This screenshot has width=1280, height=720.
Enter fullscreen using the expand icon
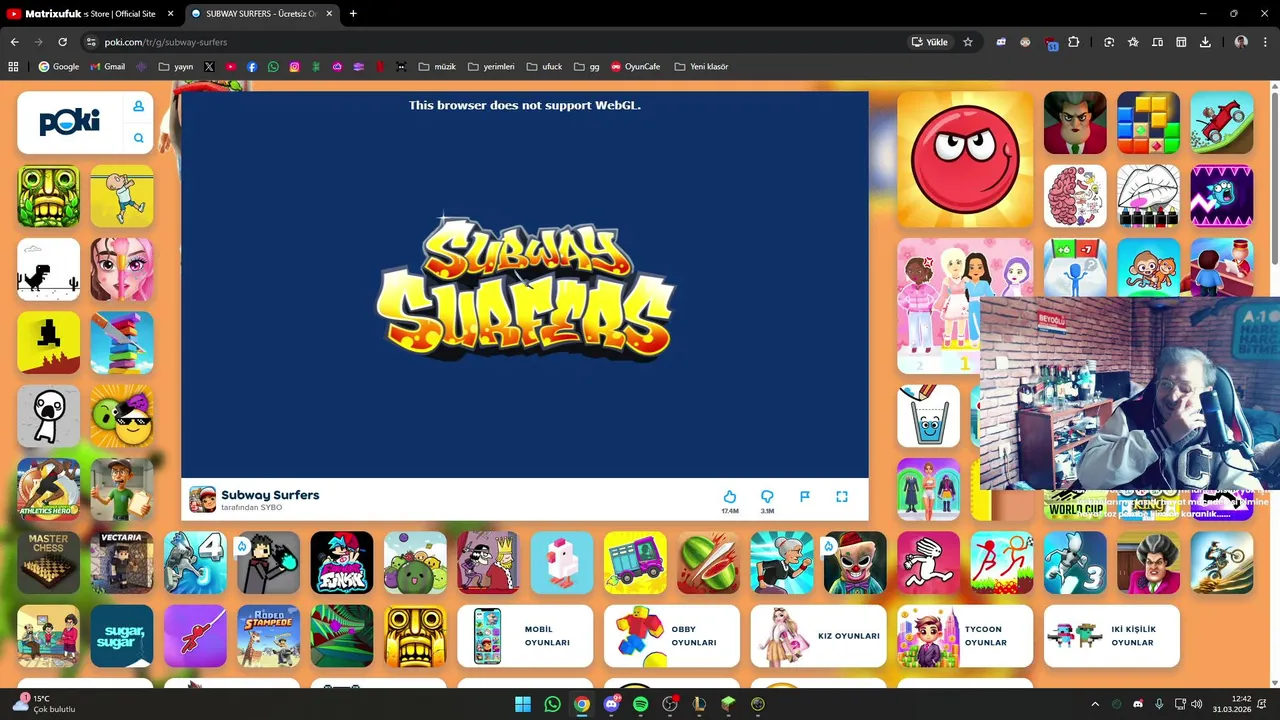point(842,497)
